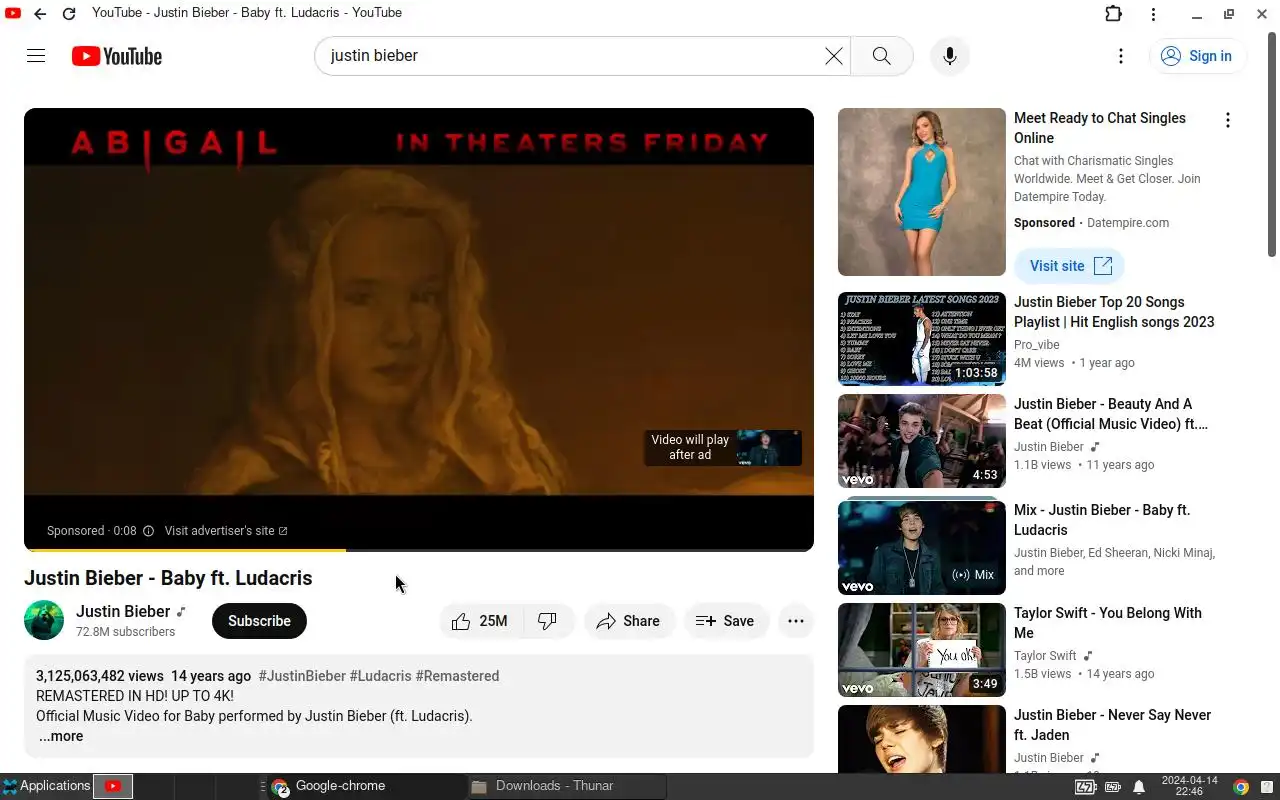Viewport: 1280px width, 800px height.
Task: Click Chrome icon in system tray
Action: pyautogui.click(x=1241, y=787)
